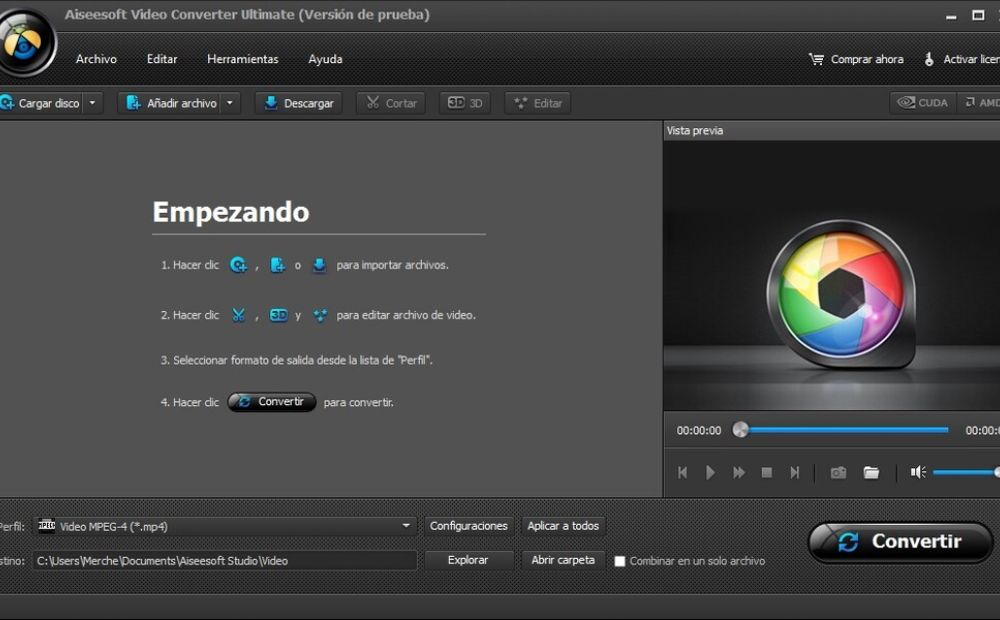Fast forward the preview
1000x620 pixels.
[x=739, y=473]
